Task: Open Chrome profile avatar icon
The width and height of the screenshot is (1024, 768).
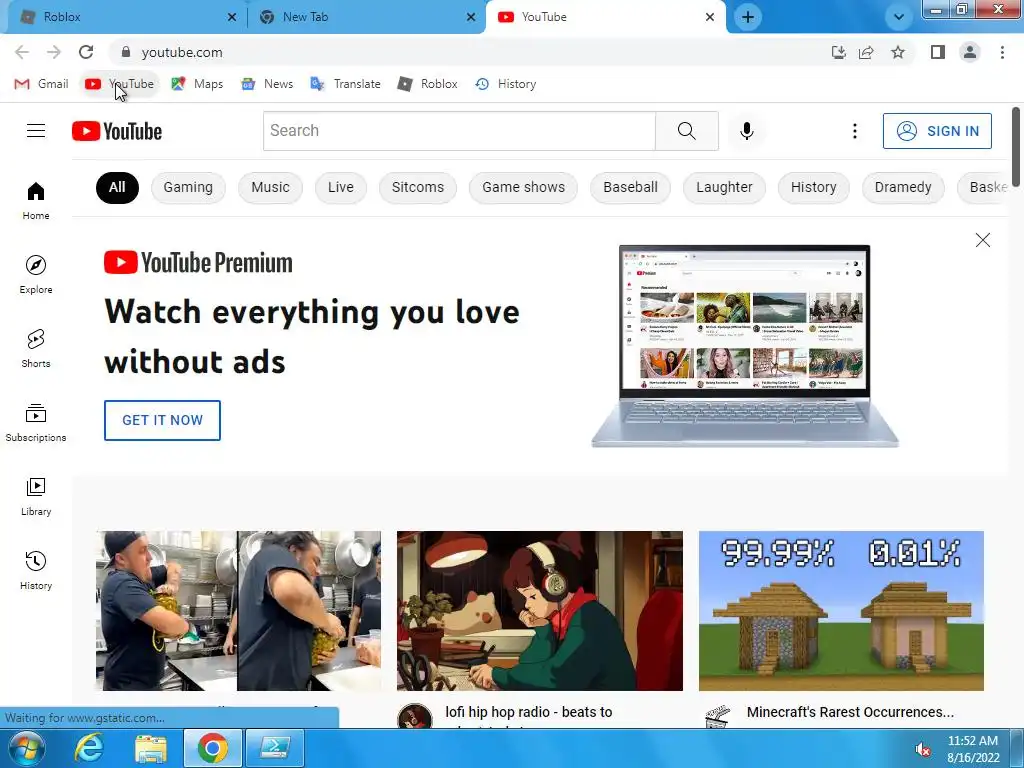Action: (x=970, y=52)
